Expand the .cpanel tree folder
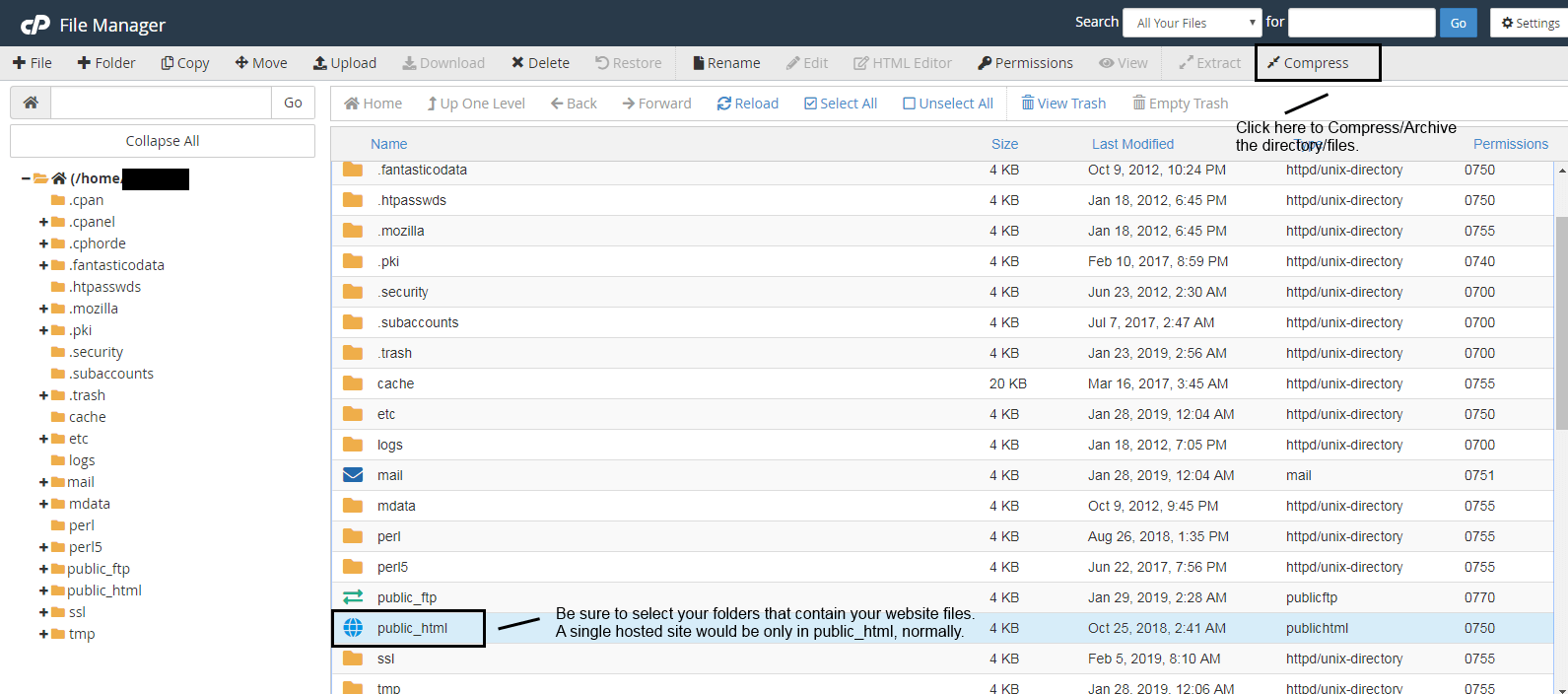This screenshot has height=694, width=1568. [x=43, y=222]
